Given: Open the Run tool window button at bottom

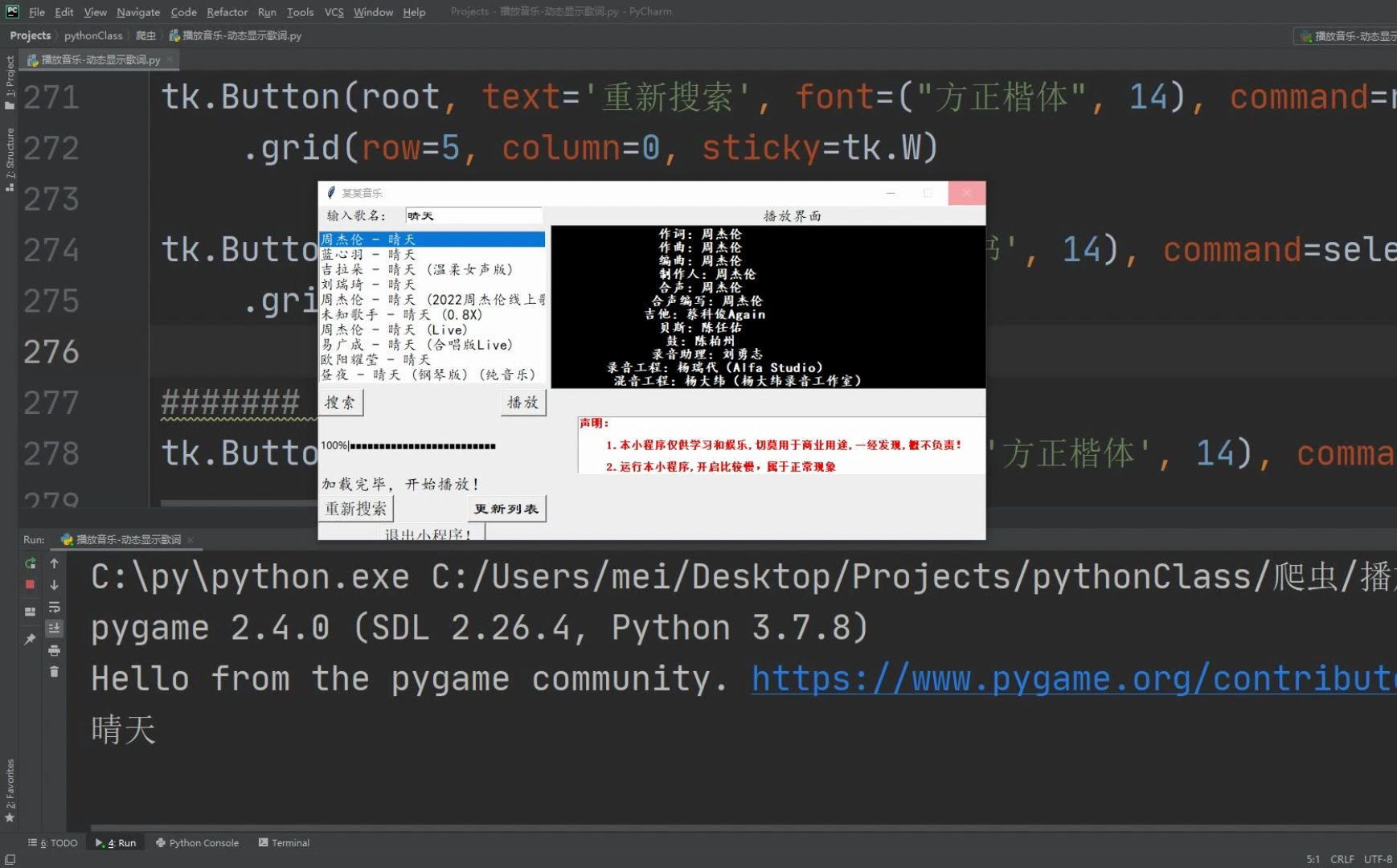Looking at the screenshot, I should (x=116, y=843).
